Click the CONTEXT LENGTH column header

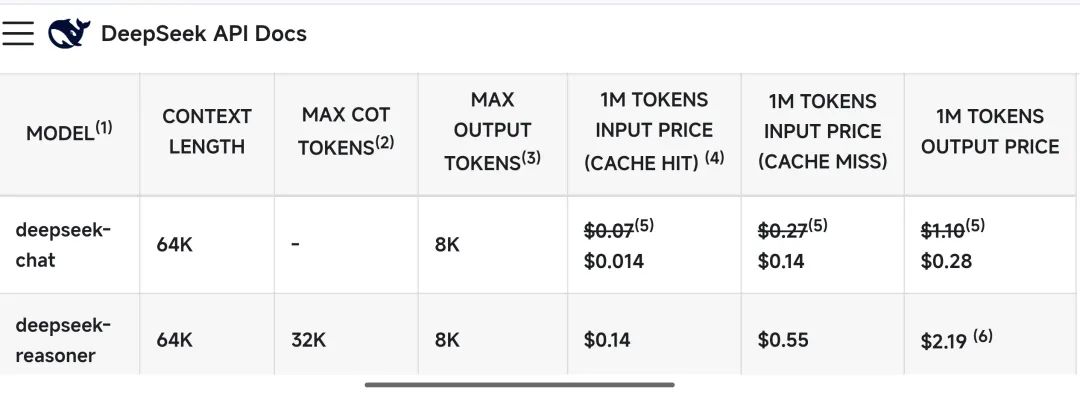[207, 131]
